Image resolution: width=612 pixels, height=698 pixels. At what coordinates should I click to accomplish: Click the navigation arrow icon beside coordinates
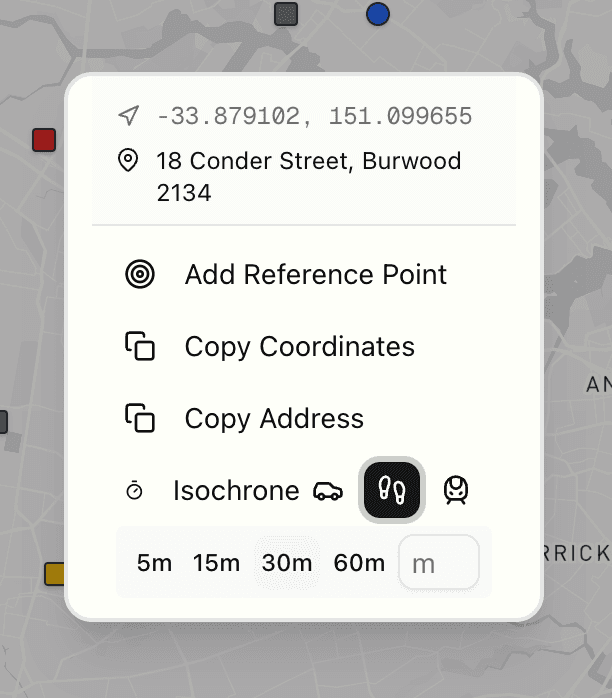(x=129, y=116)
